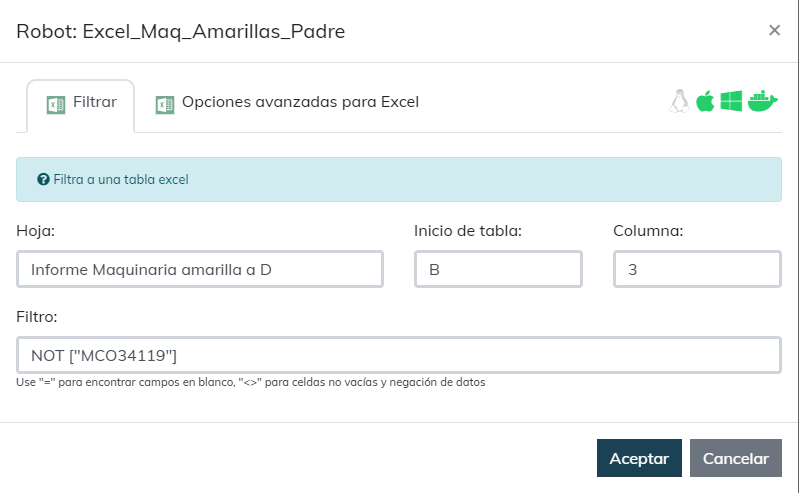Click into the Columna input box
The image size is (799, 493).
[x=696, y=269]
